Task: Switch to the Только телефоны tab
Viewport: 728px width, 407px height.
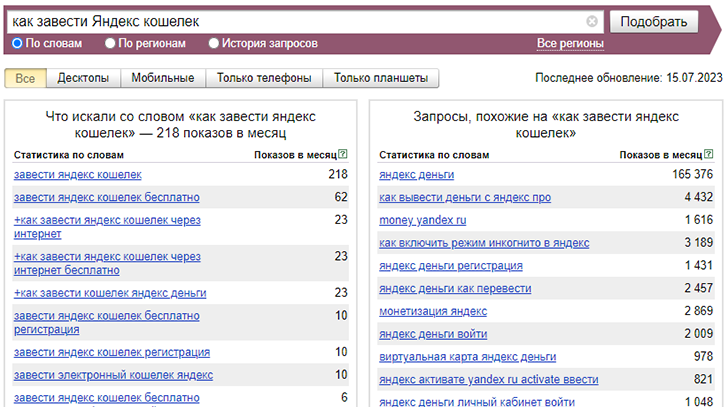Action: 264,78
